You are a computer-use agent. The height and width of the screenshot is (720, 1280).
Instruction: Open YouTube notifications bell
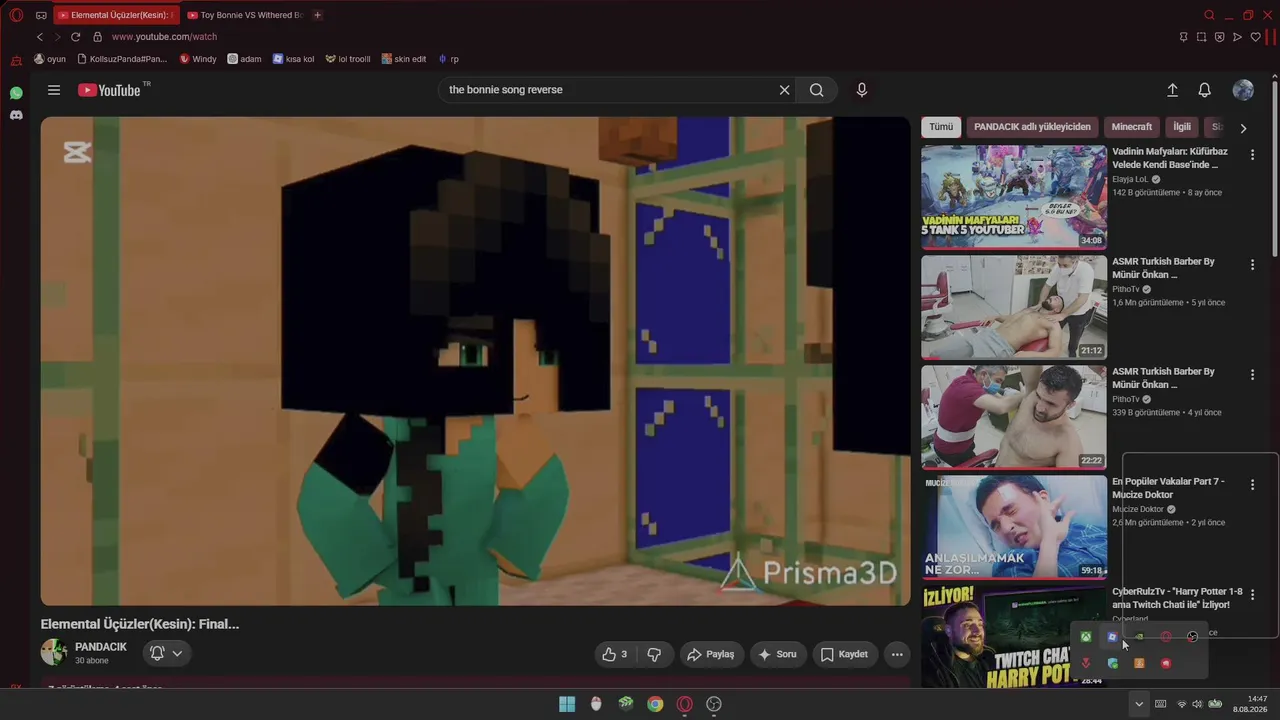click(1205, 90)
